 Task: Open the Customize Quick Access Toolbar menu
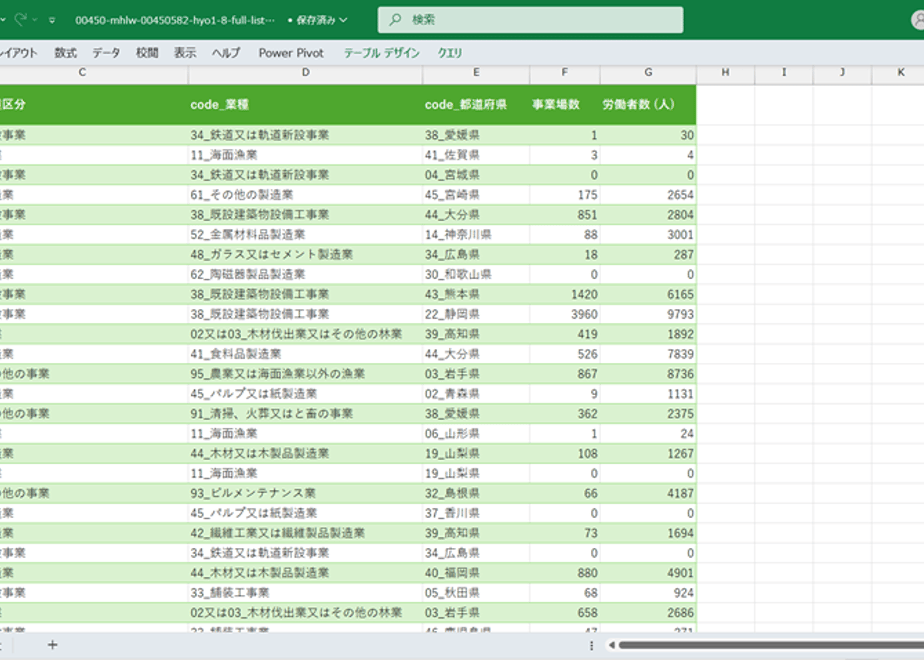tap(52, 20)
